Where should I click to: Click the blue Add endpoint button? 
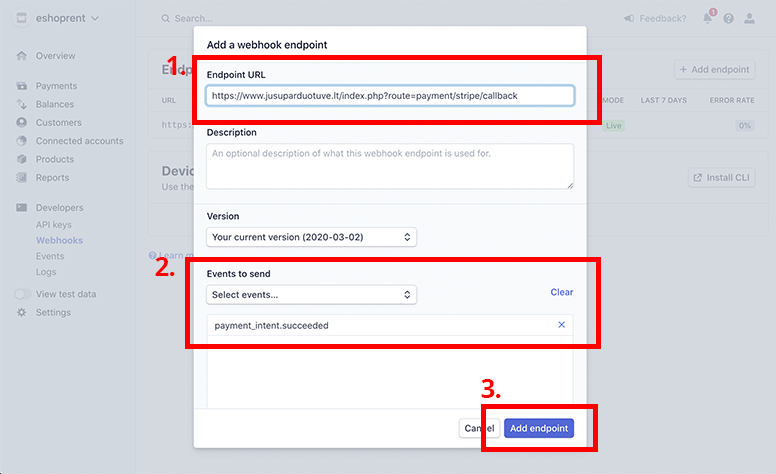(539, 428)
